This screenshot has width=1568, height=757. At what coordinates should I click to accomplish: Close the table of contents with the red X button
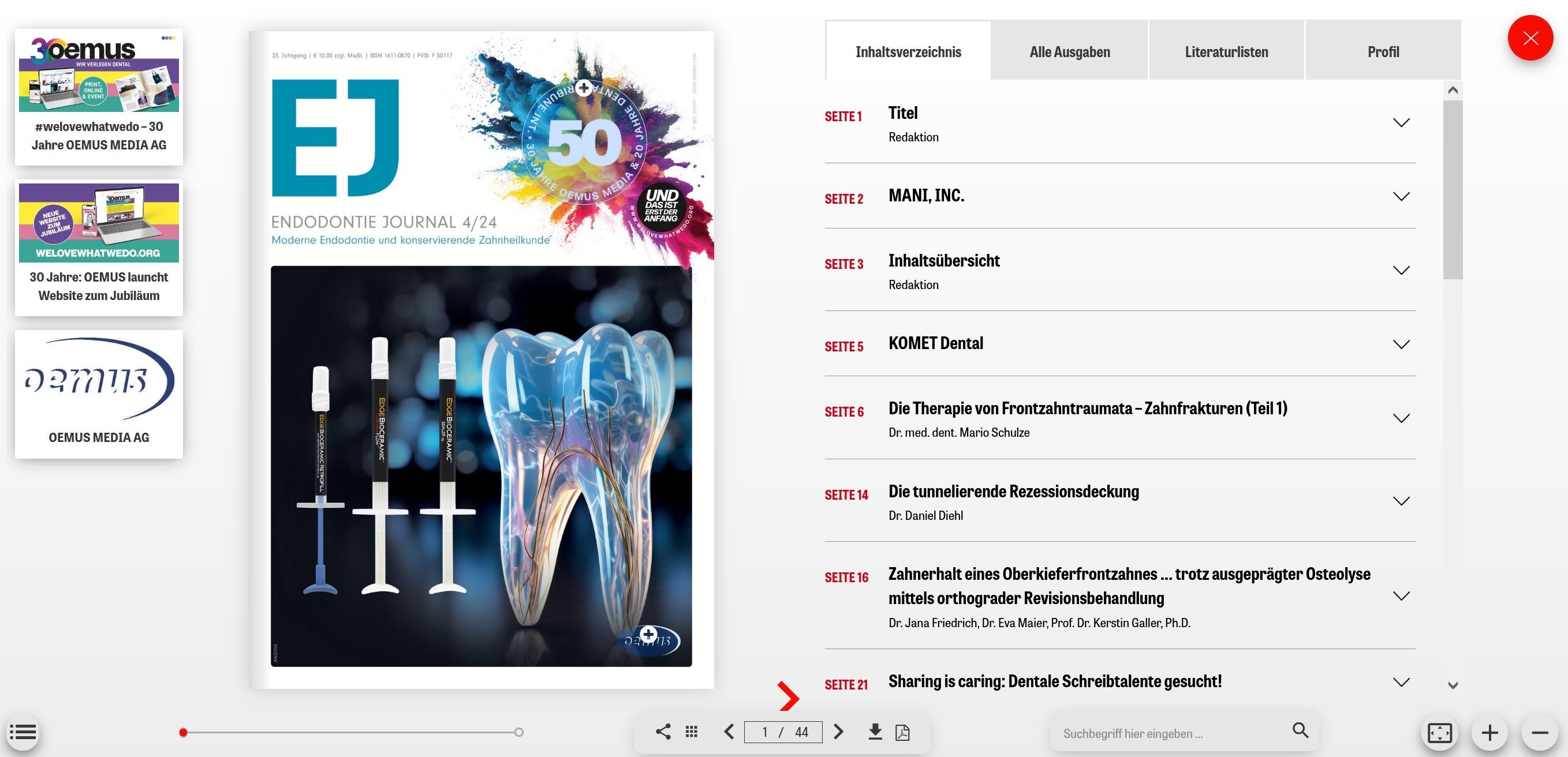click(x=1530, y=38)
